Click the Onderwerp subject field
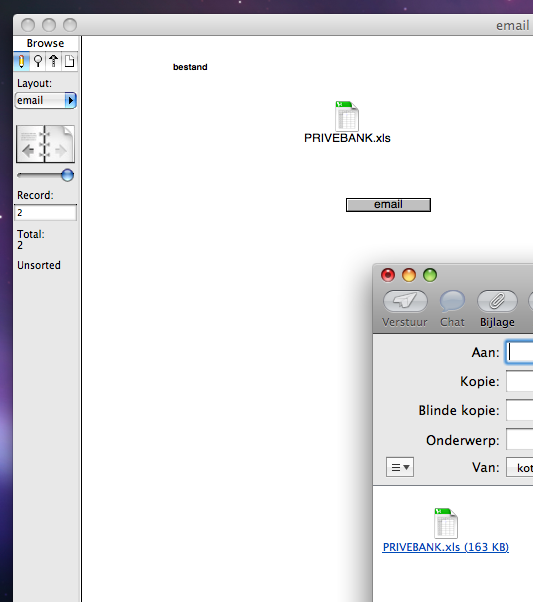 point(520,440)
